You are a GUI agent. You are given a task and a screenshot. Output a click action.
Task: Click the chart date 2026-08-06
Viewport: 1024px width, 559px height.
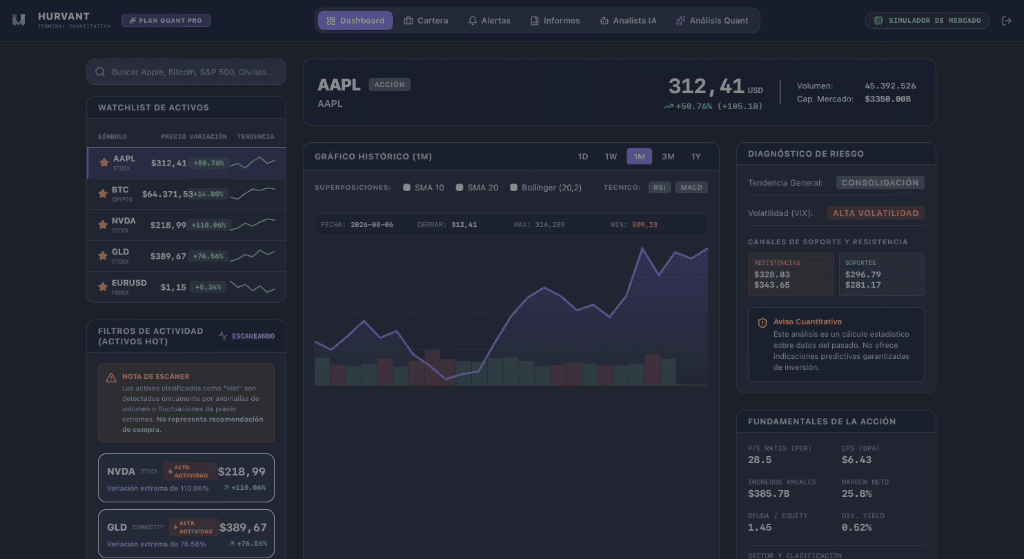click(372, 225)
